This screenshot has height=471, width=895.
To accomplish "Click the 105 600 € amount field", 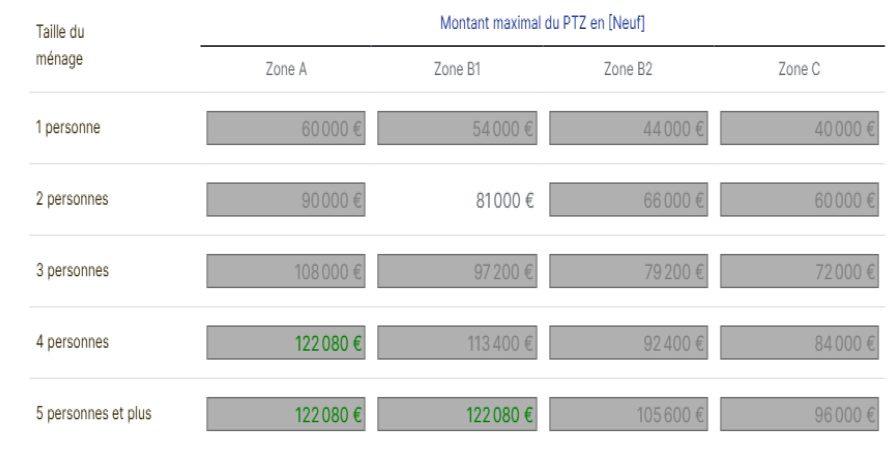I will tap(628, 414).
